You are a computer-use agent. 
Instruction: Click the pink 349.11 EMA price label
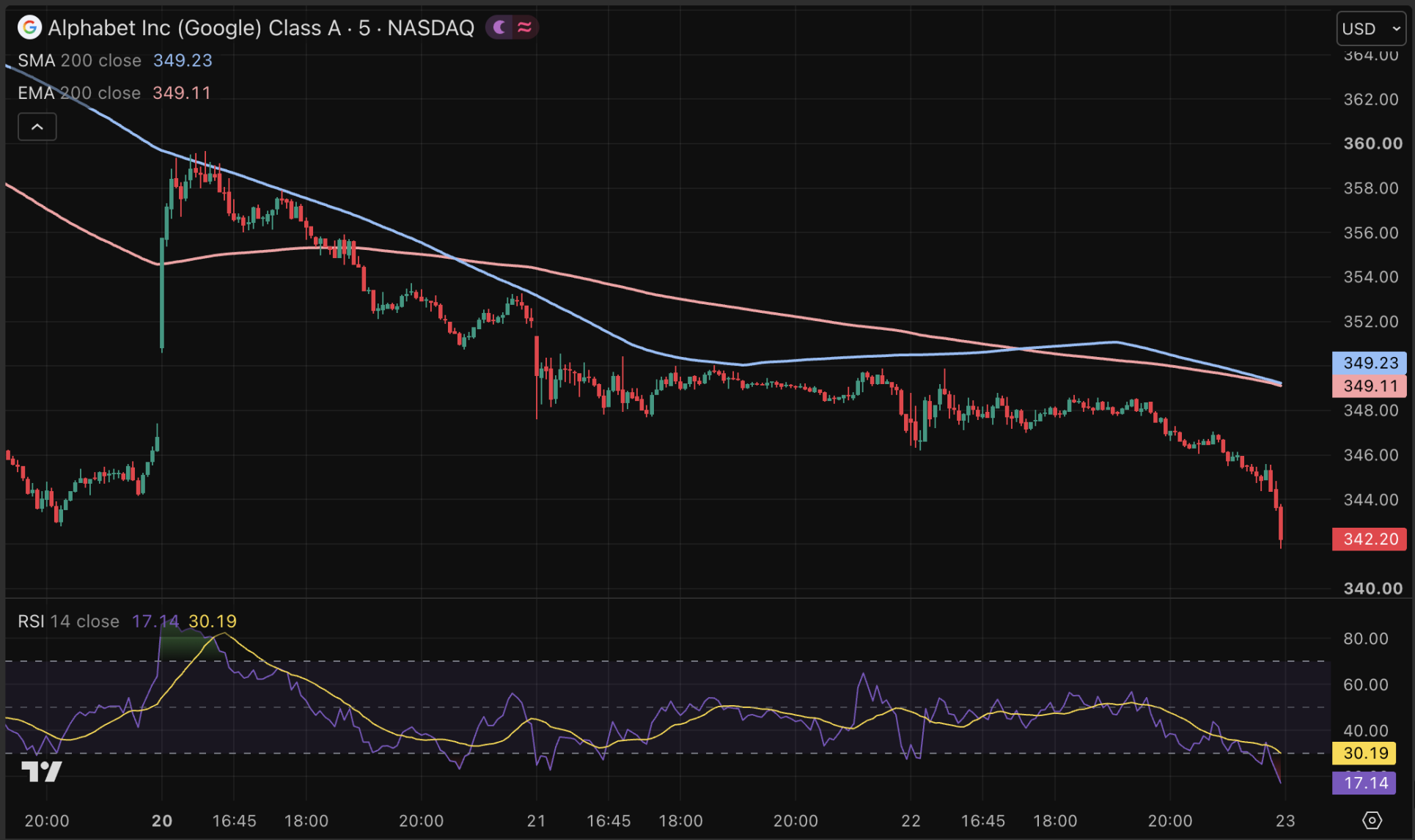(1370, 386)
